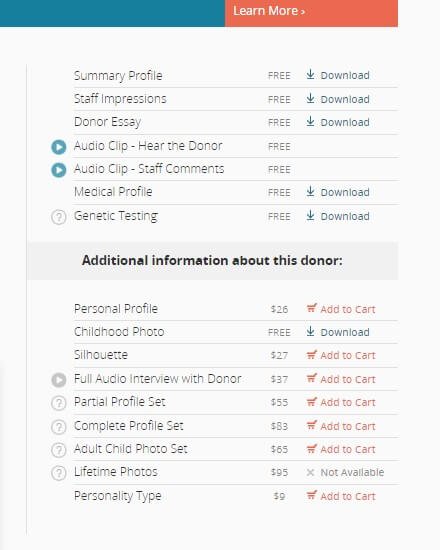Screen dimensions: 440x550
Task: Download Staff Impressions document
Action: 338,99
